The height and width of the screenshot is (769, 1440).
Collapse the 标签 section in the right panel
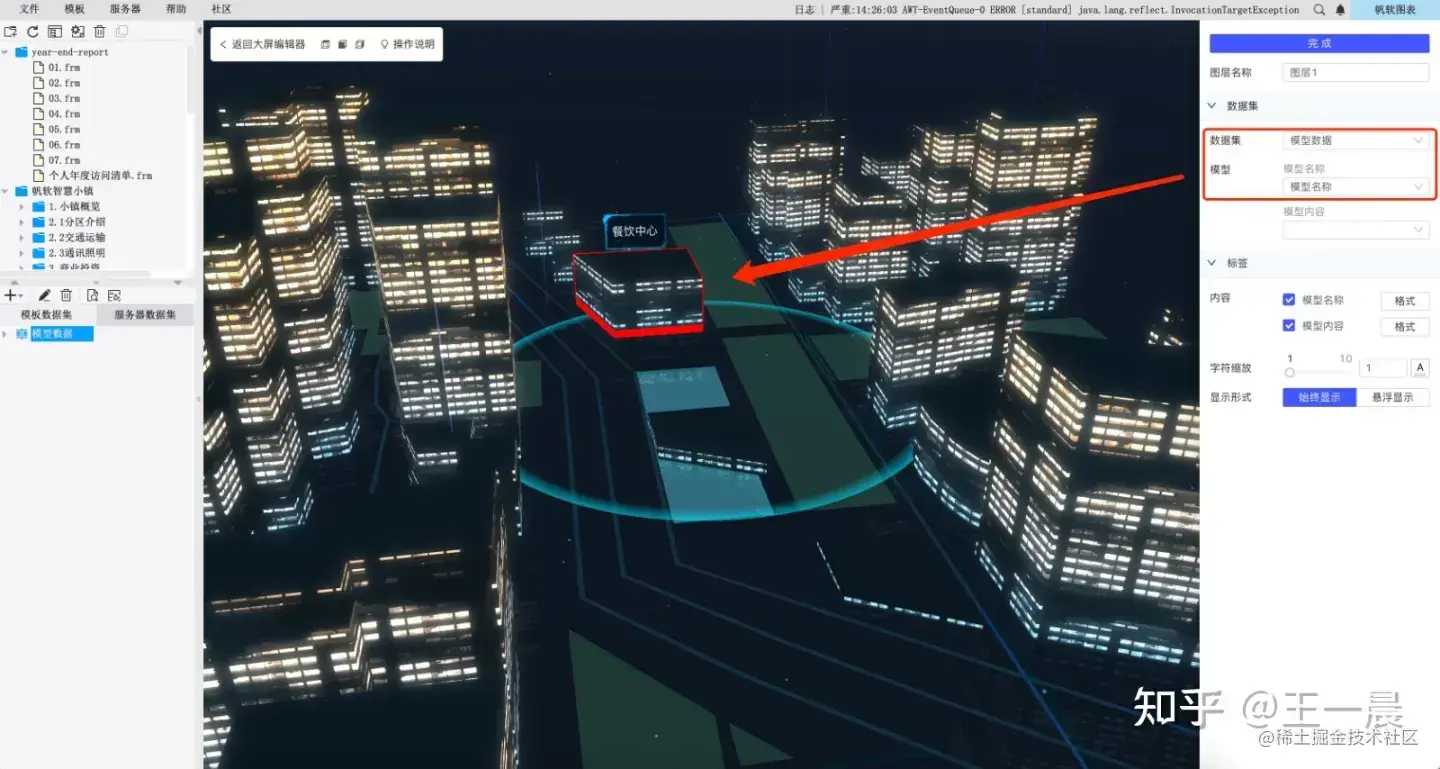pyautogui.click(x=1213, y=263)
